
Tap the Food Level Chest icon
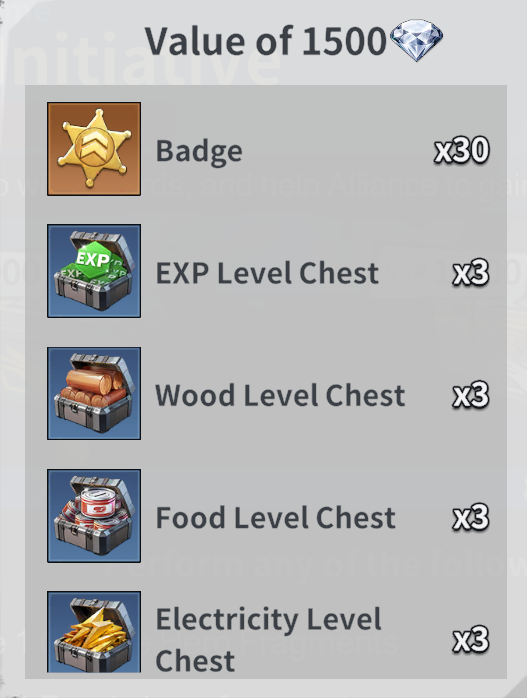click(x=94, y=515)
